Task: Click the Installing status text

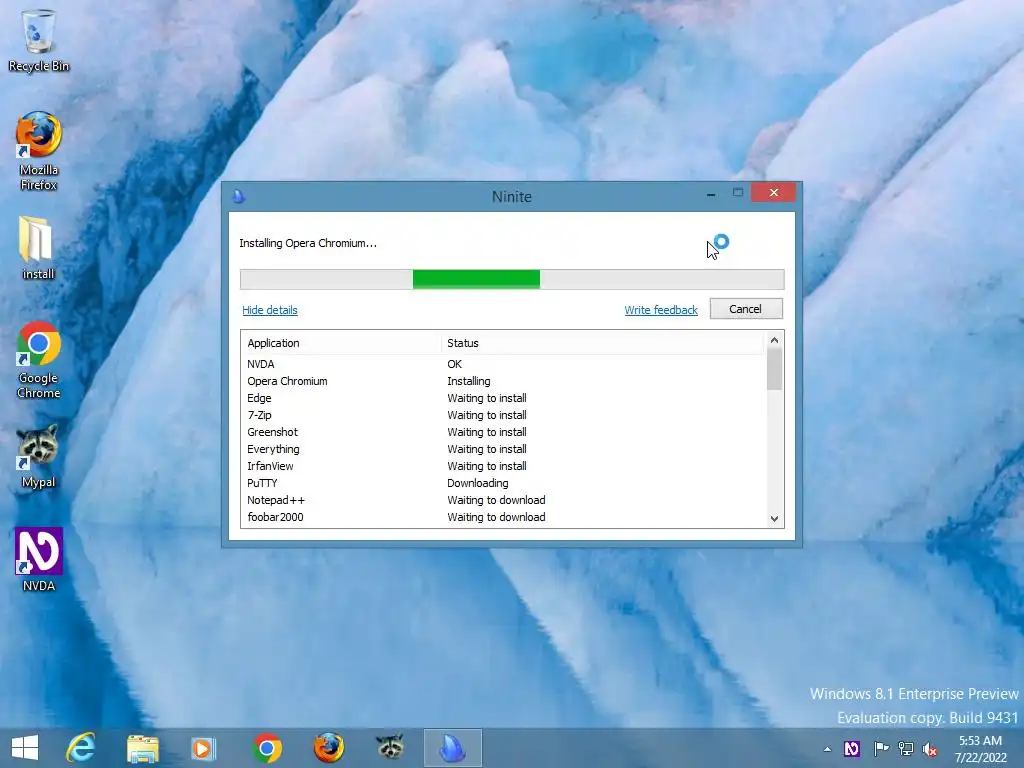Action: pos(468,381)
